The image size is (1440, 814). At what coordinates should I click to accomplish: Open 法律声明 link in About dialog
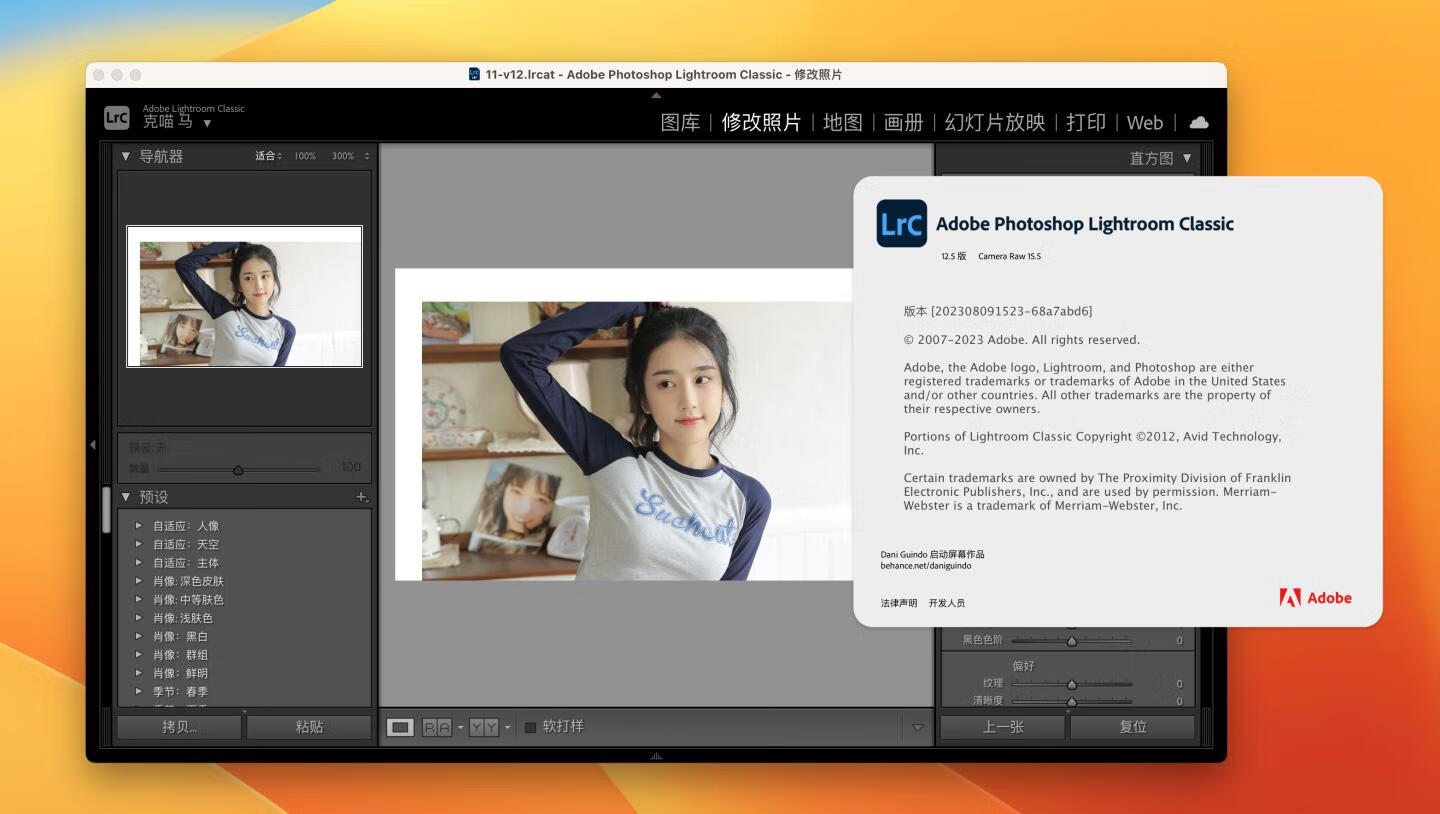point(898,603)
